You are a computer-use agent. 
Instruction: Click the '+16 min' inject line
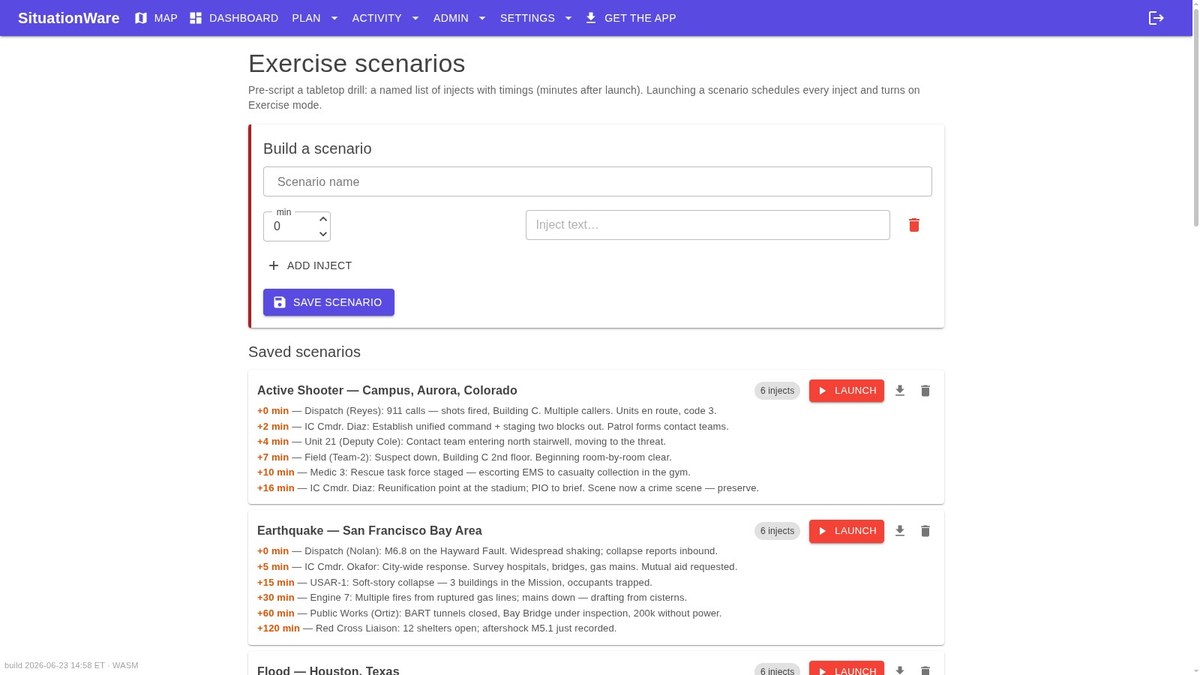click(508, 488)
